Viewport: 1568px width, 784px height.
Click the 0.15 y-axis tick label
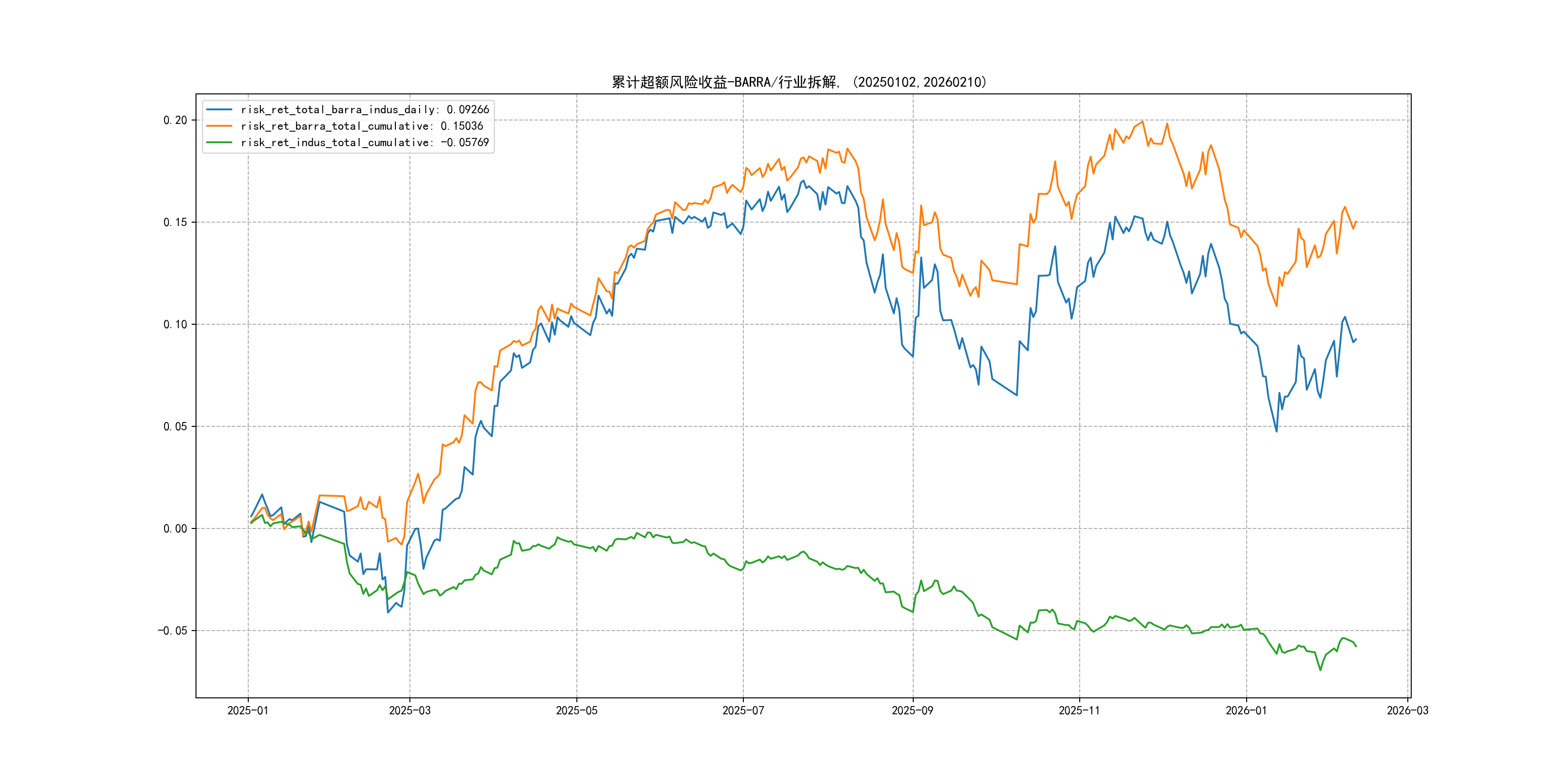pyautogui.click(x=175, y=222)
